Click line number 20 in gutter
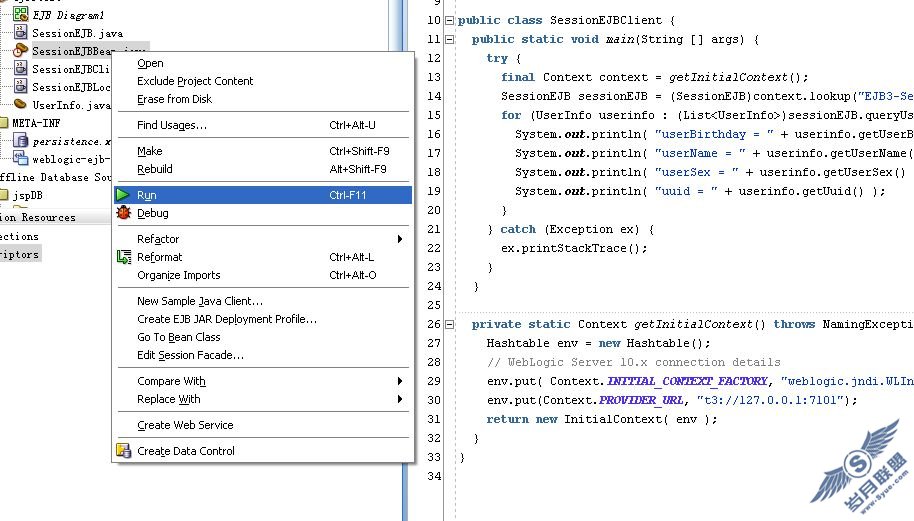914x521 pixels. 434,210
